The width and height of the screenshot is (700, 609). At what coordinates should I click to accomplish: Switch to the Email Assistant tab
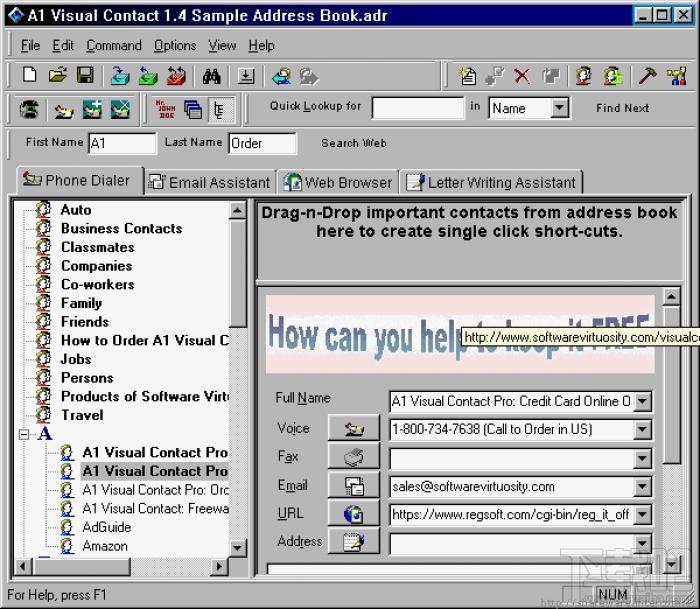209,182
